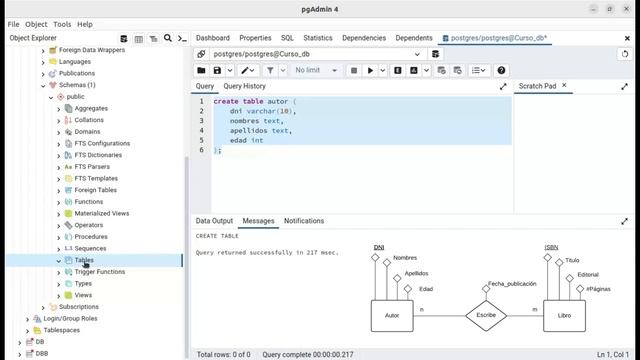Image resolution: width=640 pixels, height=360 pixels.
Task: Select Trigger Functions in the tree
Action: (x=100, y=272)
